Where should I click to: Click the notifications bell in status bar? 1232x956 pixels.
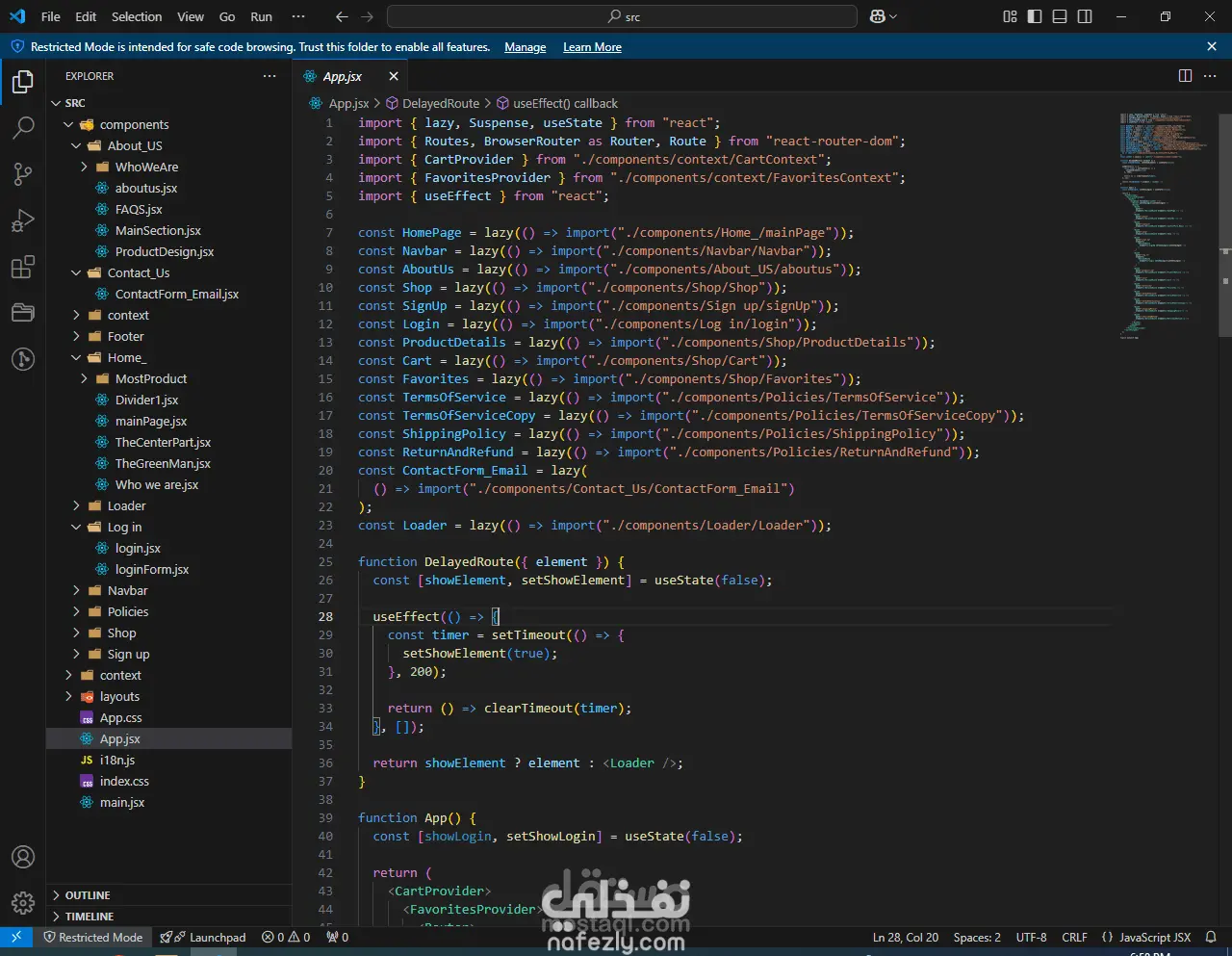pyautogui.click(x=1211, y=937)
